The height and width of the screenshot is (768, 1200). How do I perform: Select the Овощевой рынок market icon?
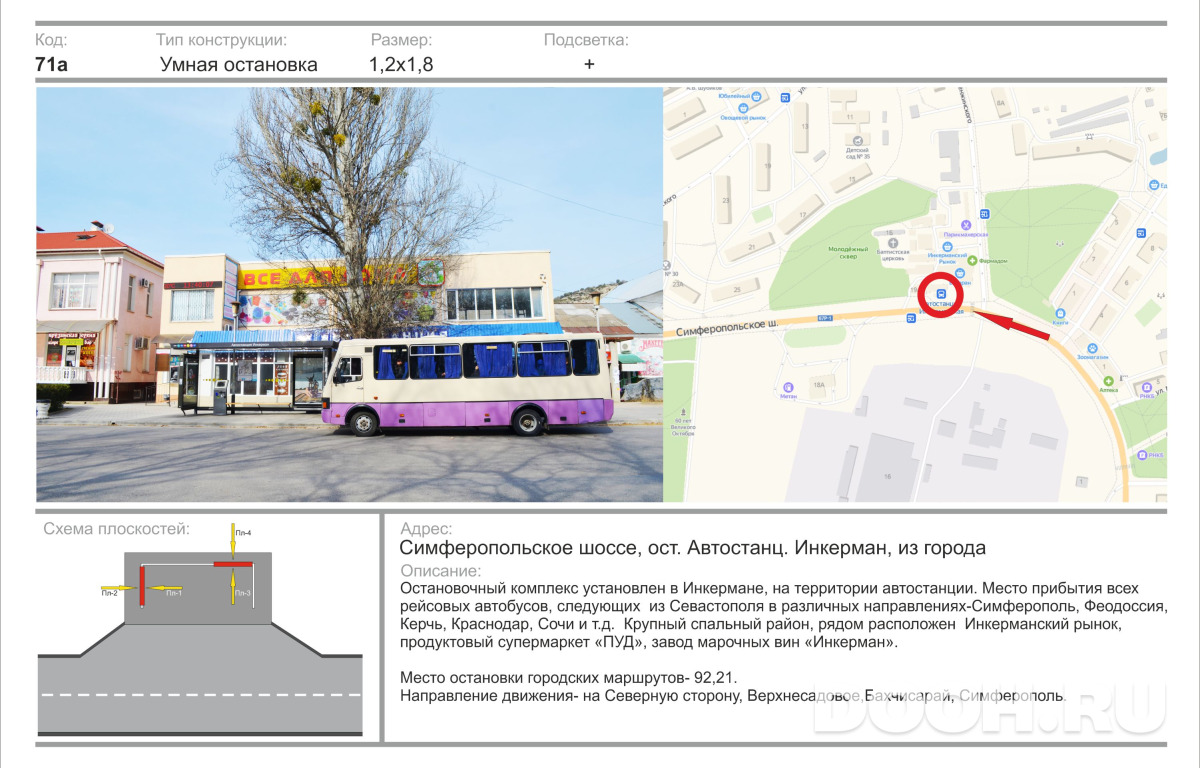(x=743, y=108)
